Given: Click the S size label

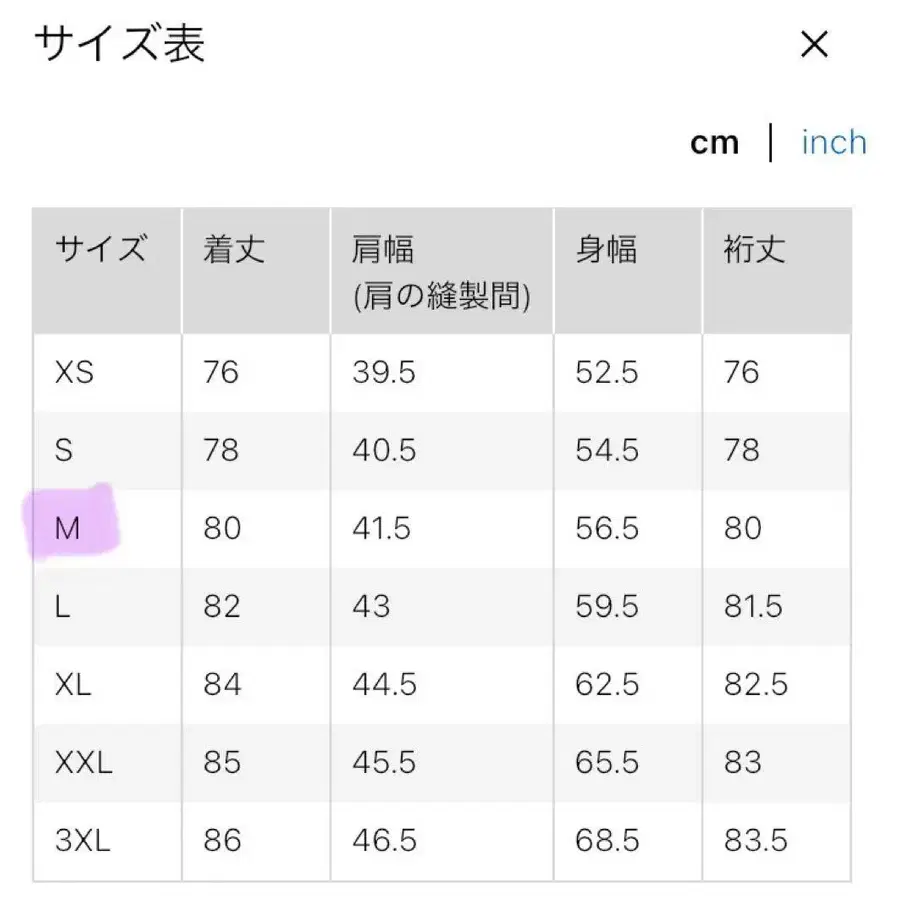Looking at the screenshot, I should click(x=63, y=451).
